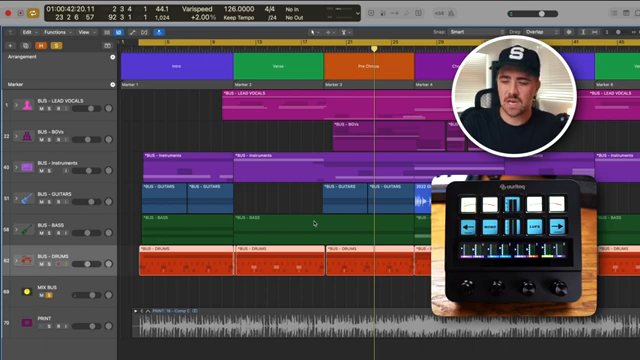The image size is (640, 360).
Task: Click the Keep Tempo setting
Action: (x=239, y=18)
